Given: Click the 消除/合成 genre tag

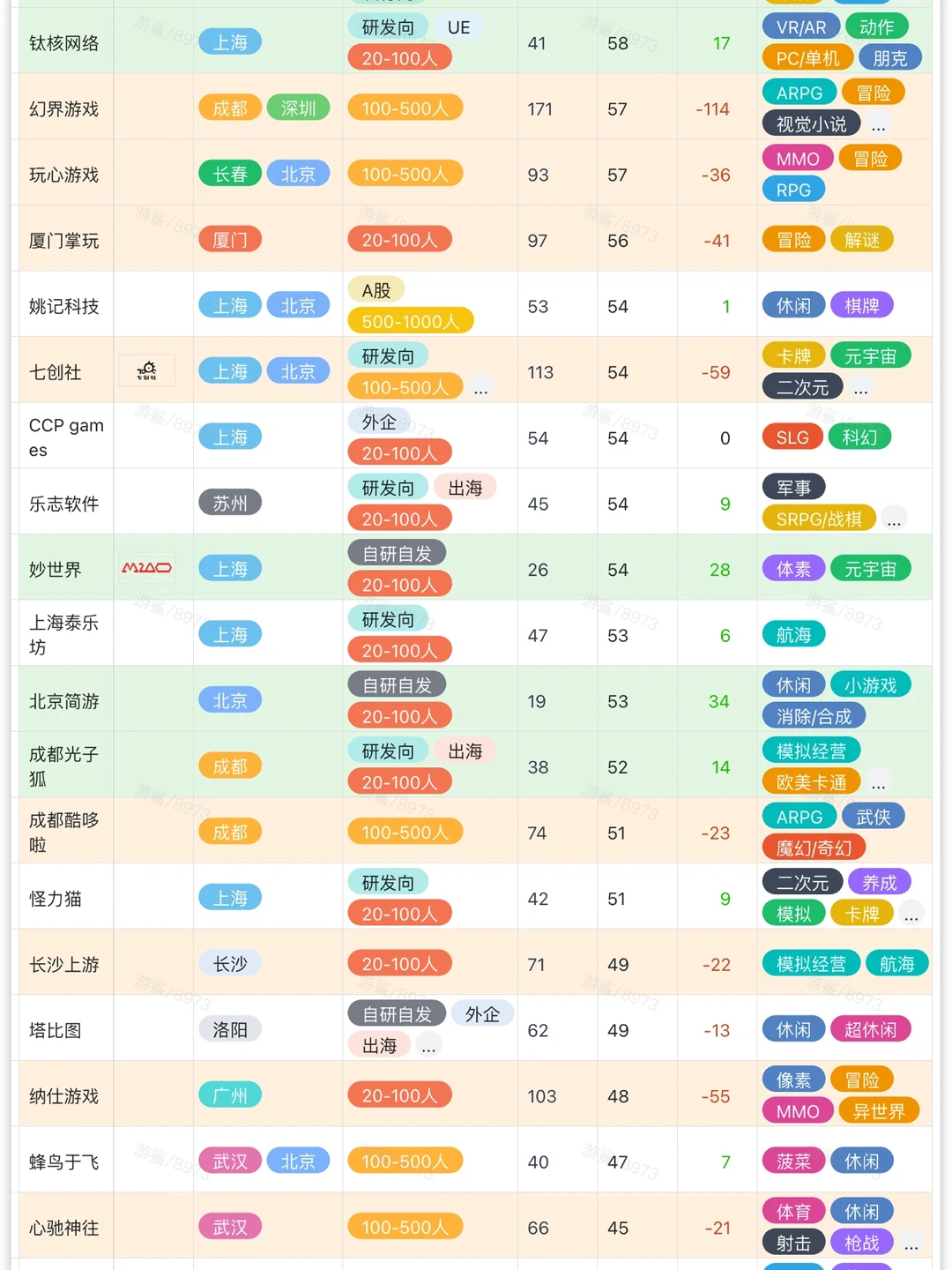Looking at the screenshot, I should click(x=814, y=716).
